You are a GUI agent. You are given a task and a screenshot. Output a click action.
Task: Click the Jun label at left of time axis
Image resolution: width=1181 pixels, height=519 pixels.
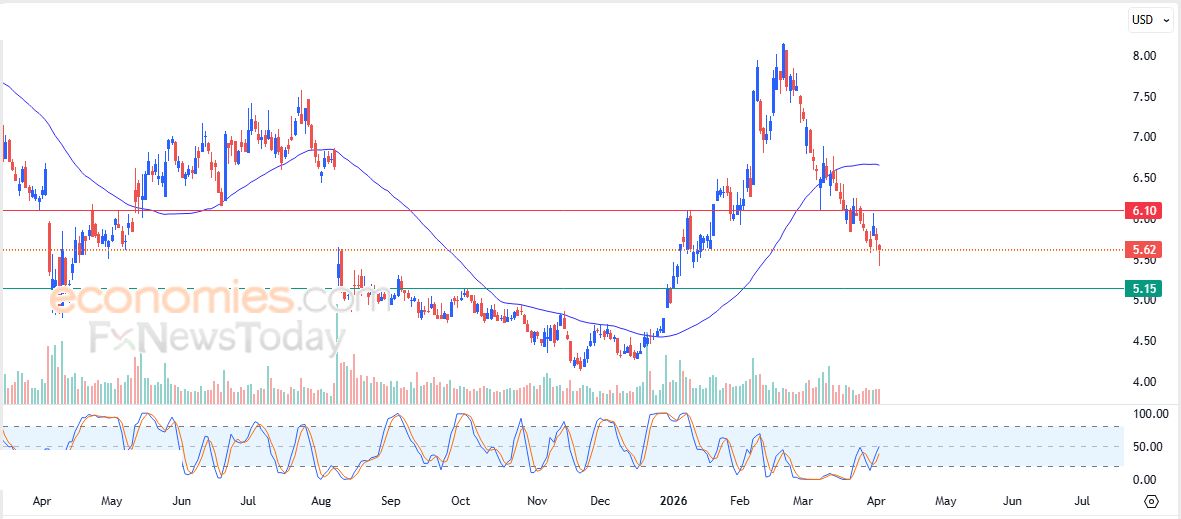(x=182, y=501)
